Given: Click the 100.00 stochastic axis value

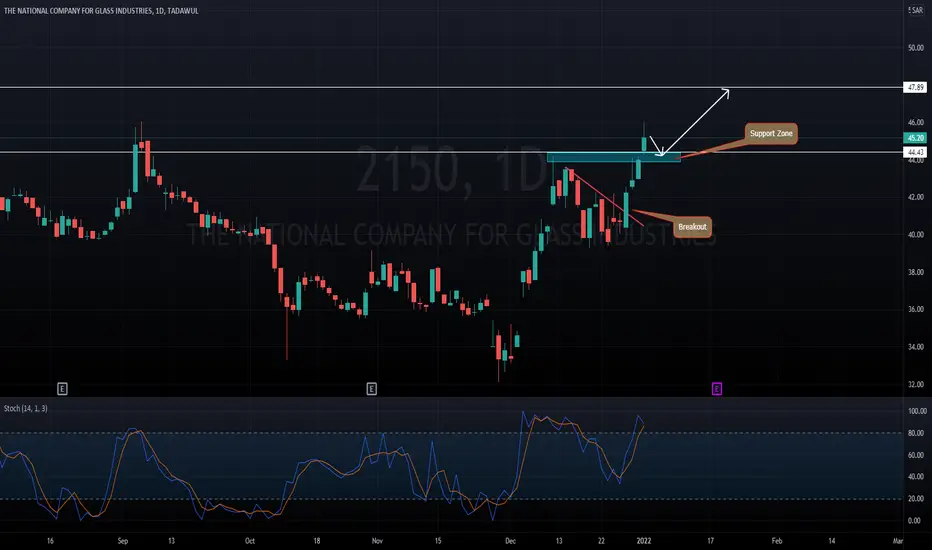Looking at the screenshot, I should (x=917, y=411).
